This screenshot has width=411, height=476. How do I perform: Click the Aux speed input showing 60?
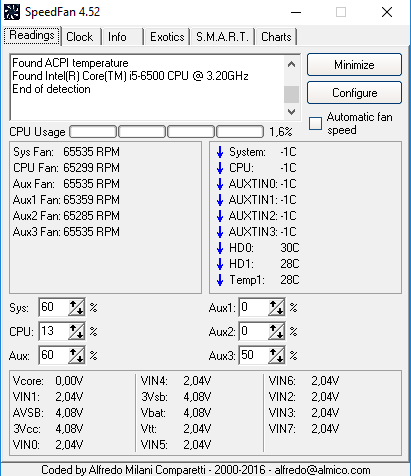[54, 355]
